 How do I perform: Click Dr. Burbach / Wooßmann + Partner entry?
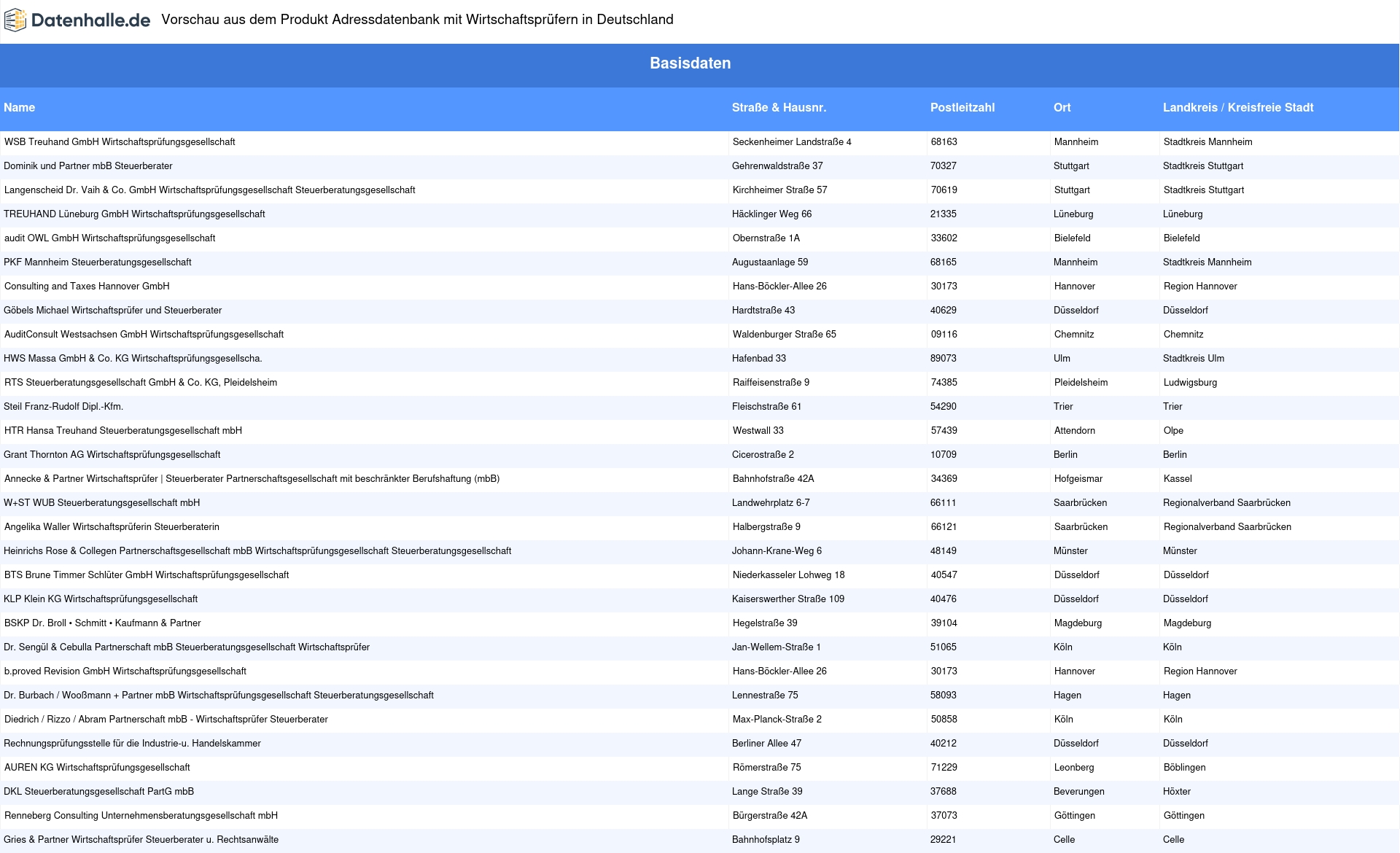(x=219, y=696)
